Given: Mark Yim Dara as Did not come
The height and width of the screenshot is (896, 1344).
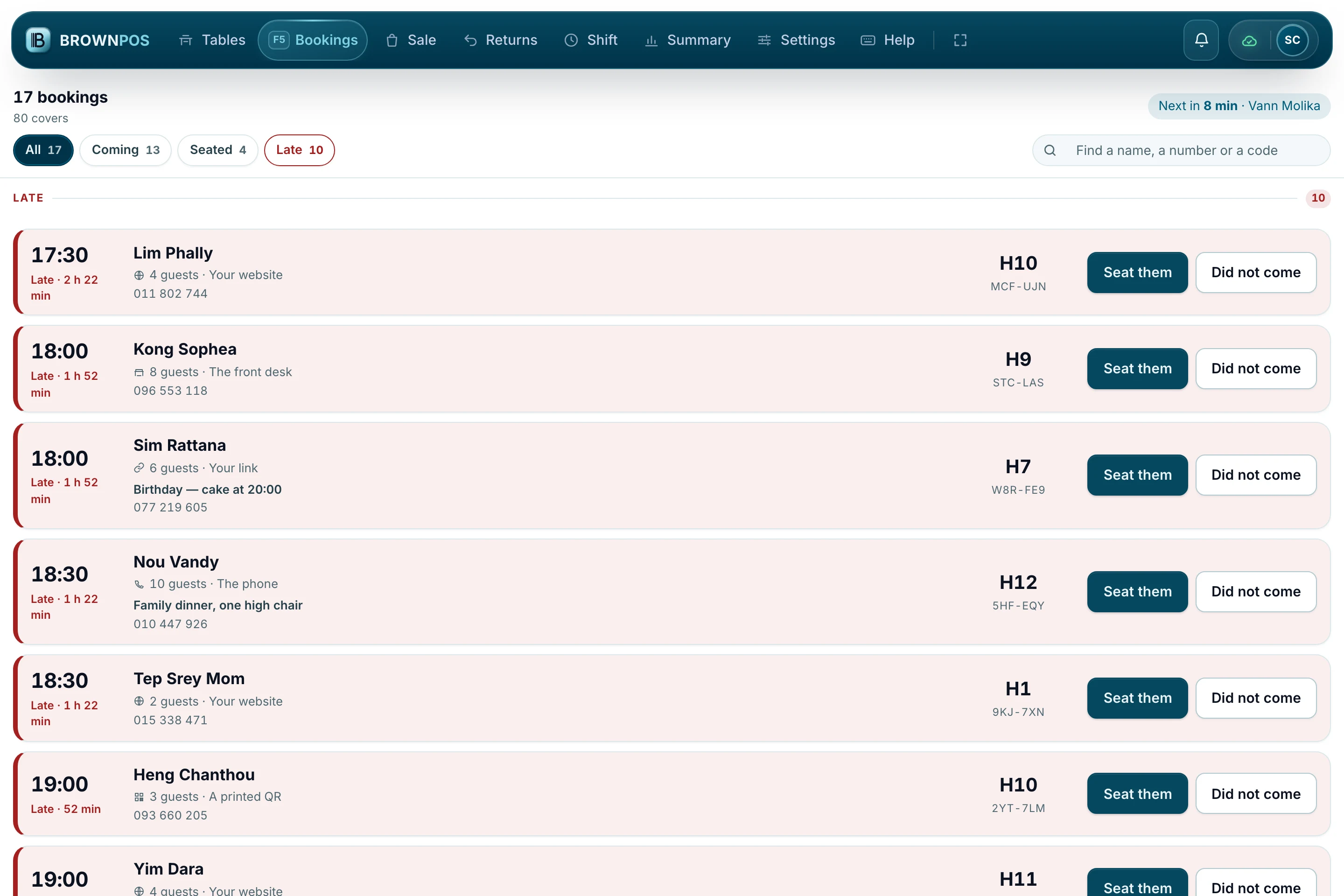Looking at the screenshot, I should pos(1256,883).
